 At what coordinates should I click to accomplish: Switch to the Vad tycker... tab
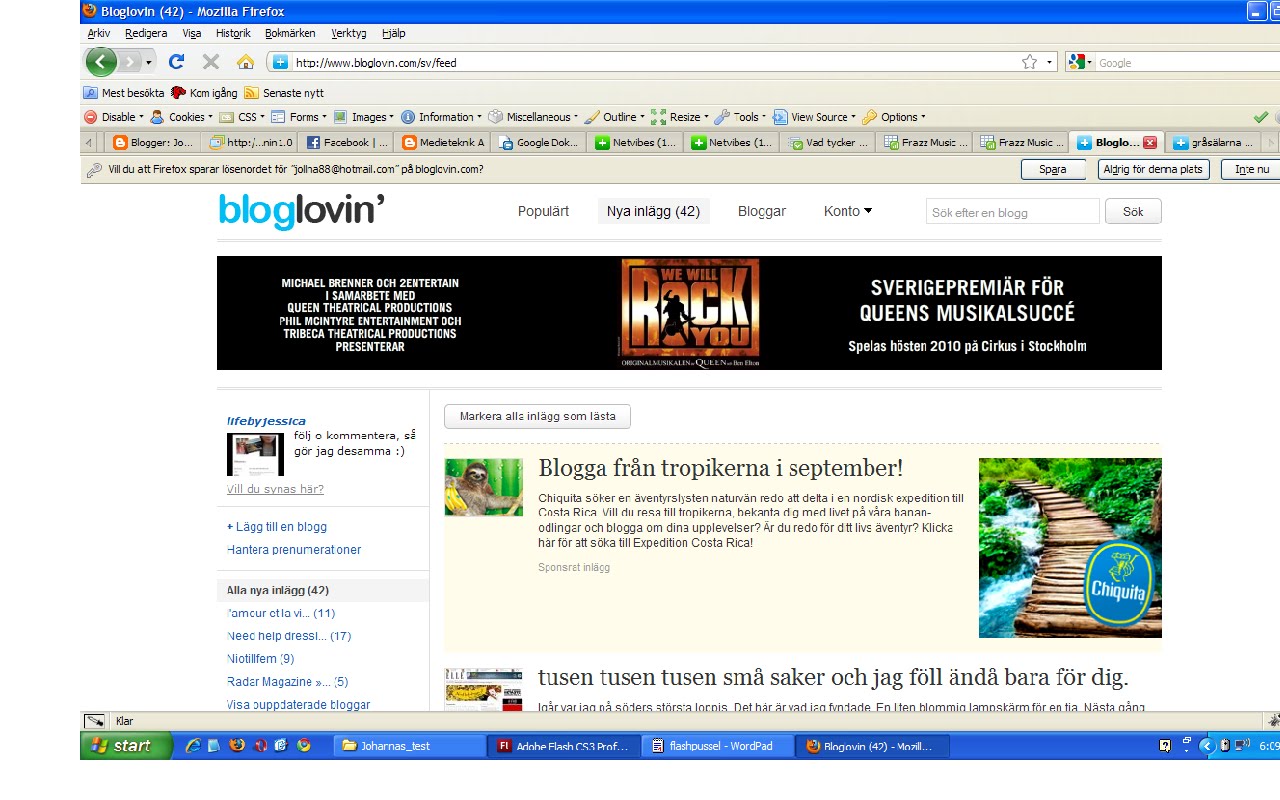click(x=828, y=143)
